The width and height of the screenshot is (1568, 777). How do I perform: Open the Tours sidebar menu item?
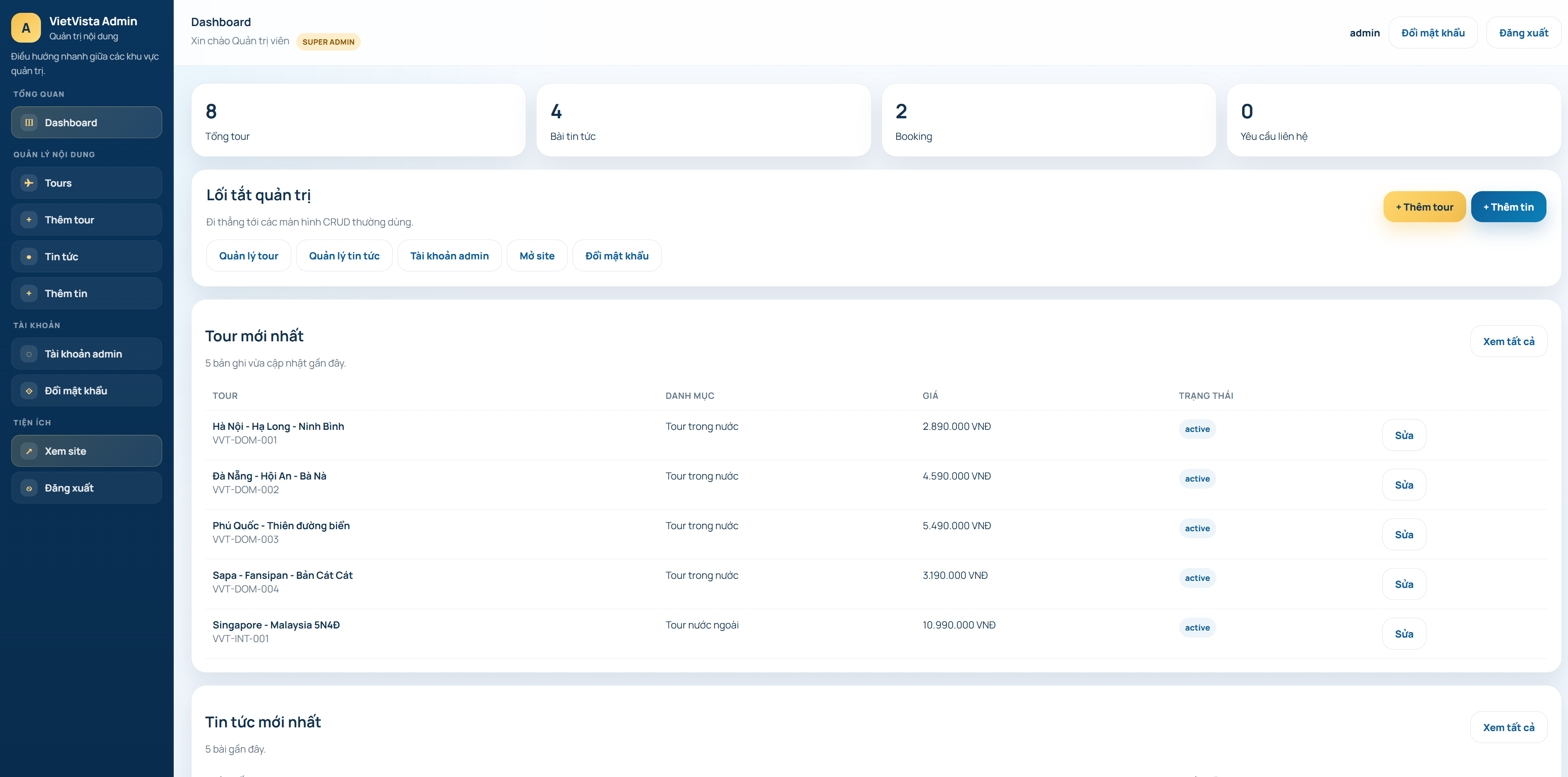86,183
